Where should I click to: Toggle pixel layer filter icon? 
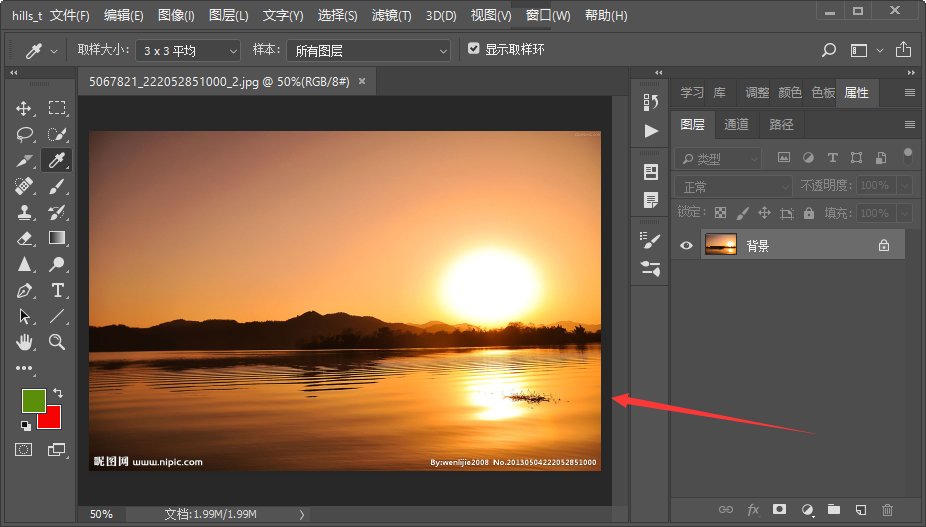pyautogui.click(x=784, y=157)
